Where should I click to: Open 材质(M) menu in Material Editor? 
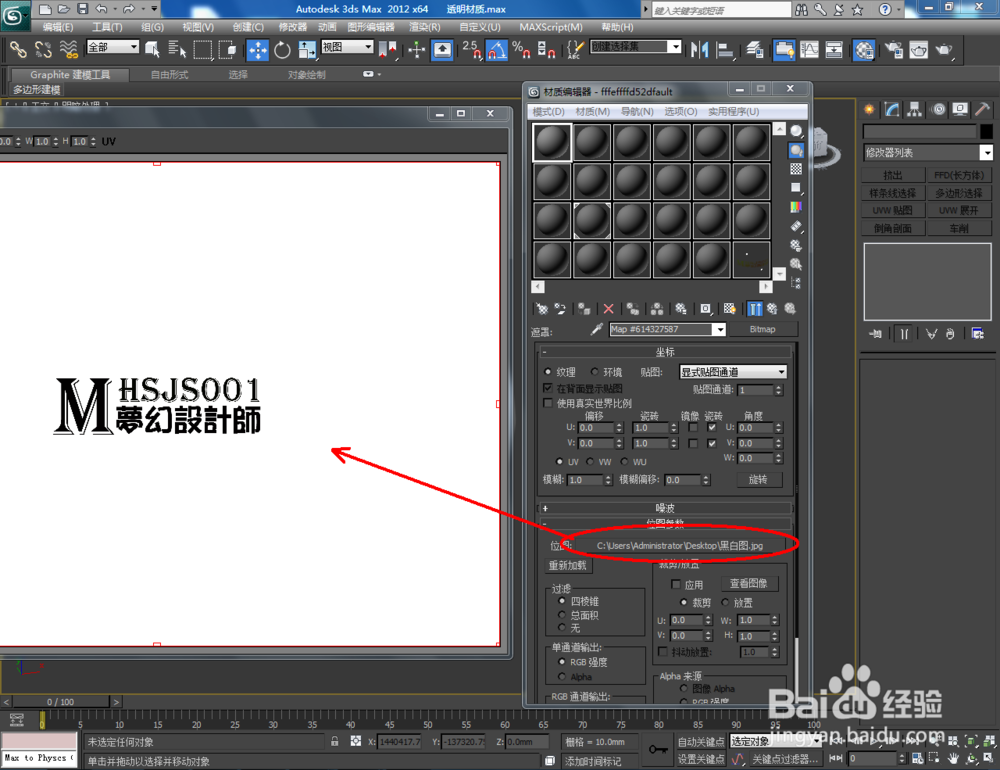click(x=592, y=112)
